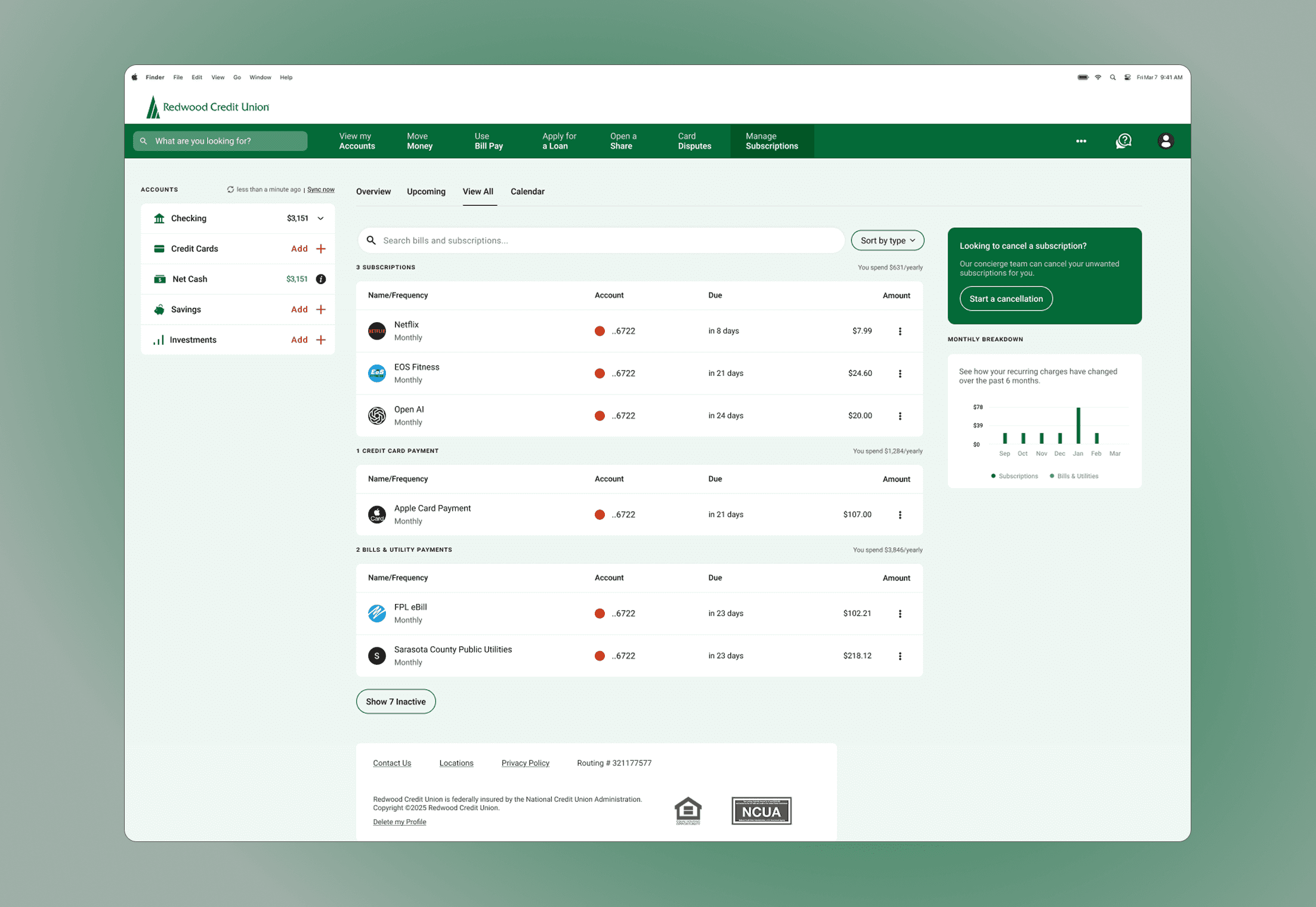The image size is (1316, 907).
Task: Click the EOS Fitness logo icon
Action: [x=376, y=374]
